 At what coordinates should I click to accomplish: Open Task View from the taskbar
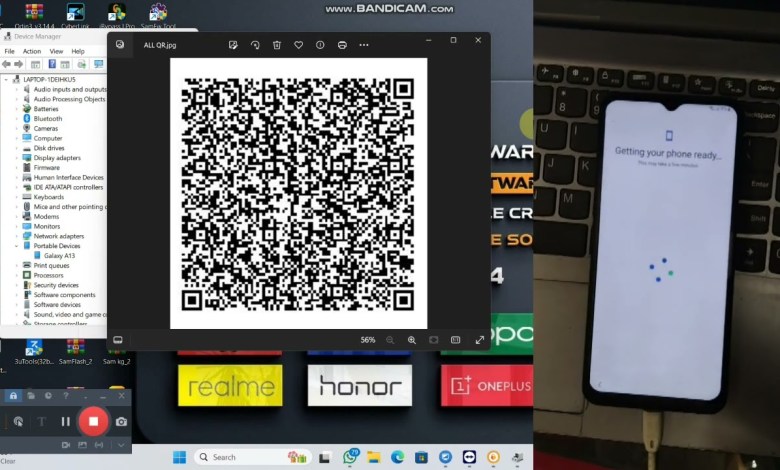325,457
